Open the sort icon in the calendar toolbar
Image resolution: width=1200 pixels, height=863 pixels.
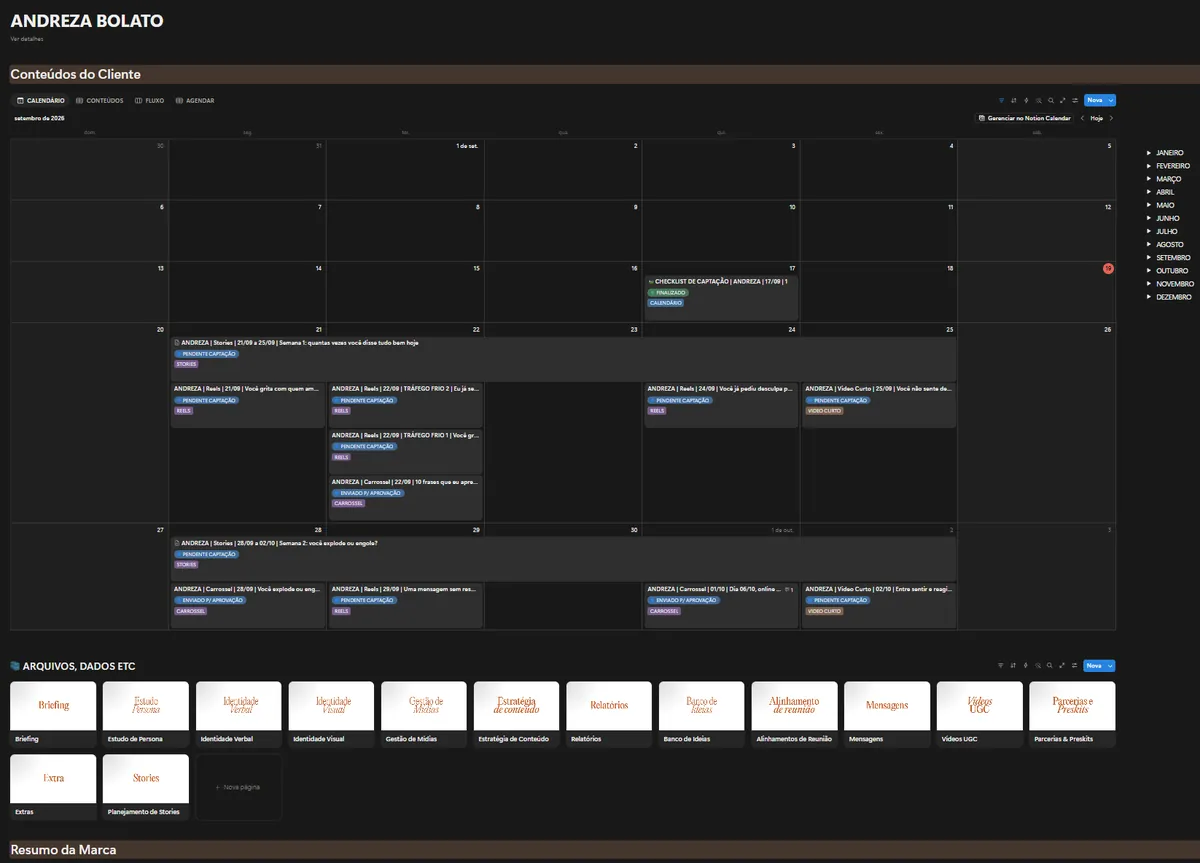point(1014,100)
